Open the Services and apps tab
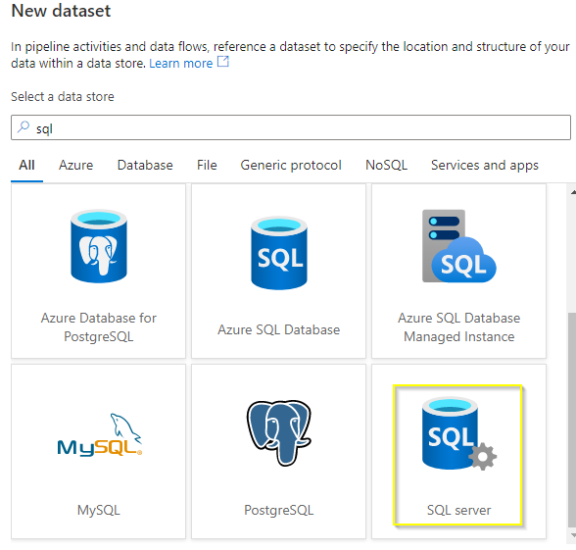 click(485, 166)
